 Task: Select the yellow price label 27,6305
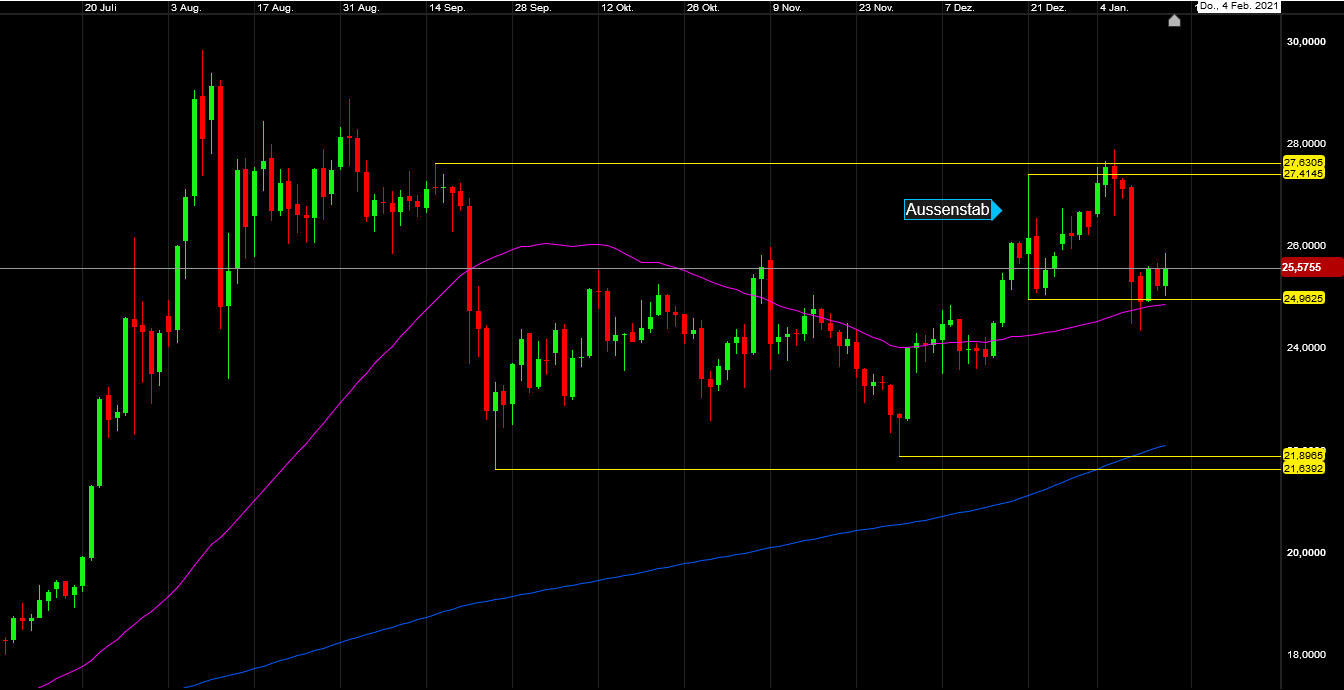point(1303,162)
